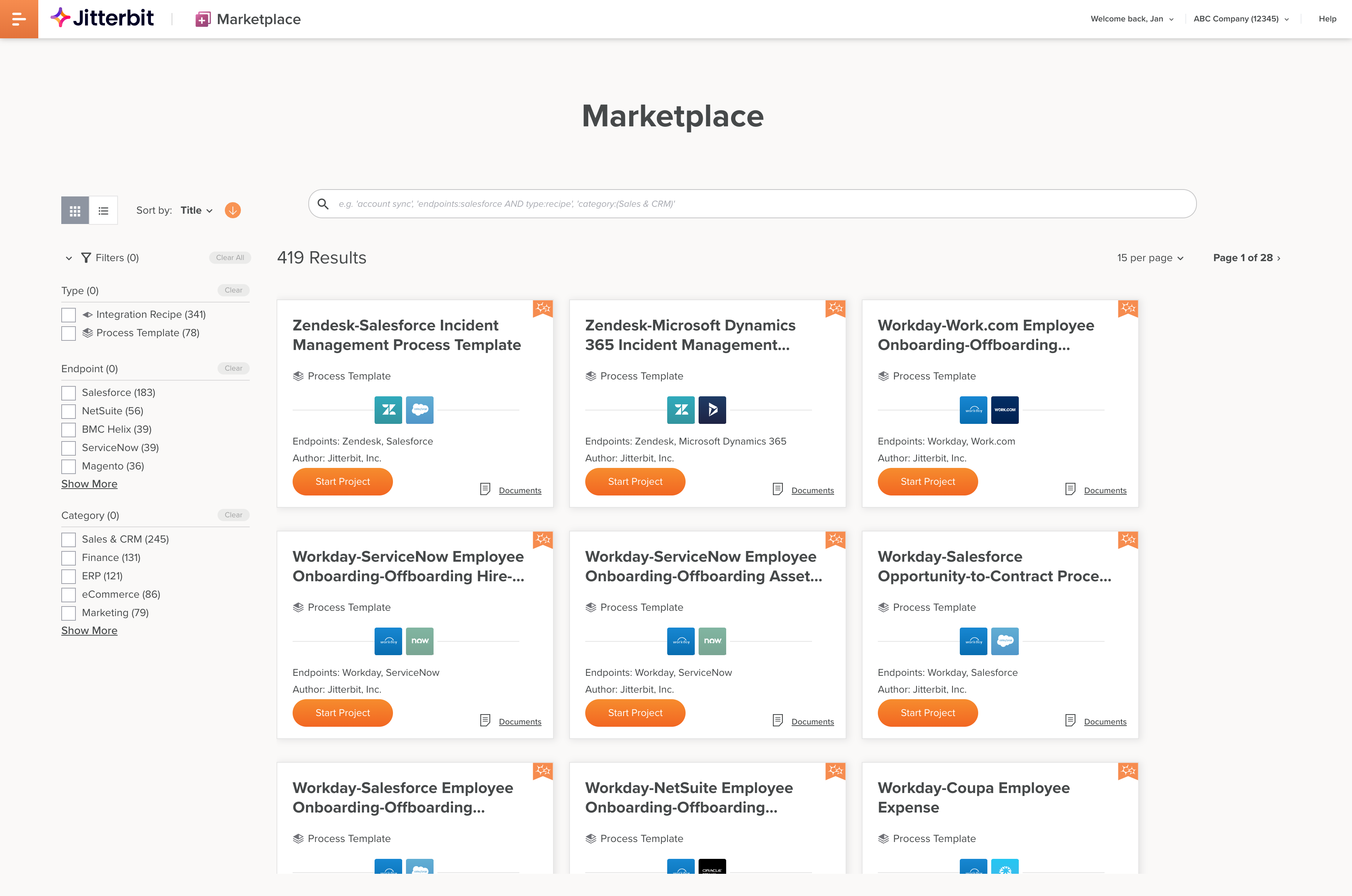
Task: Click the Jitterbit logo
Action: [x=102, y=18]
